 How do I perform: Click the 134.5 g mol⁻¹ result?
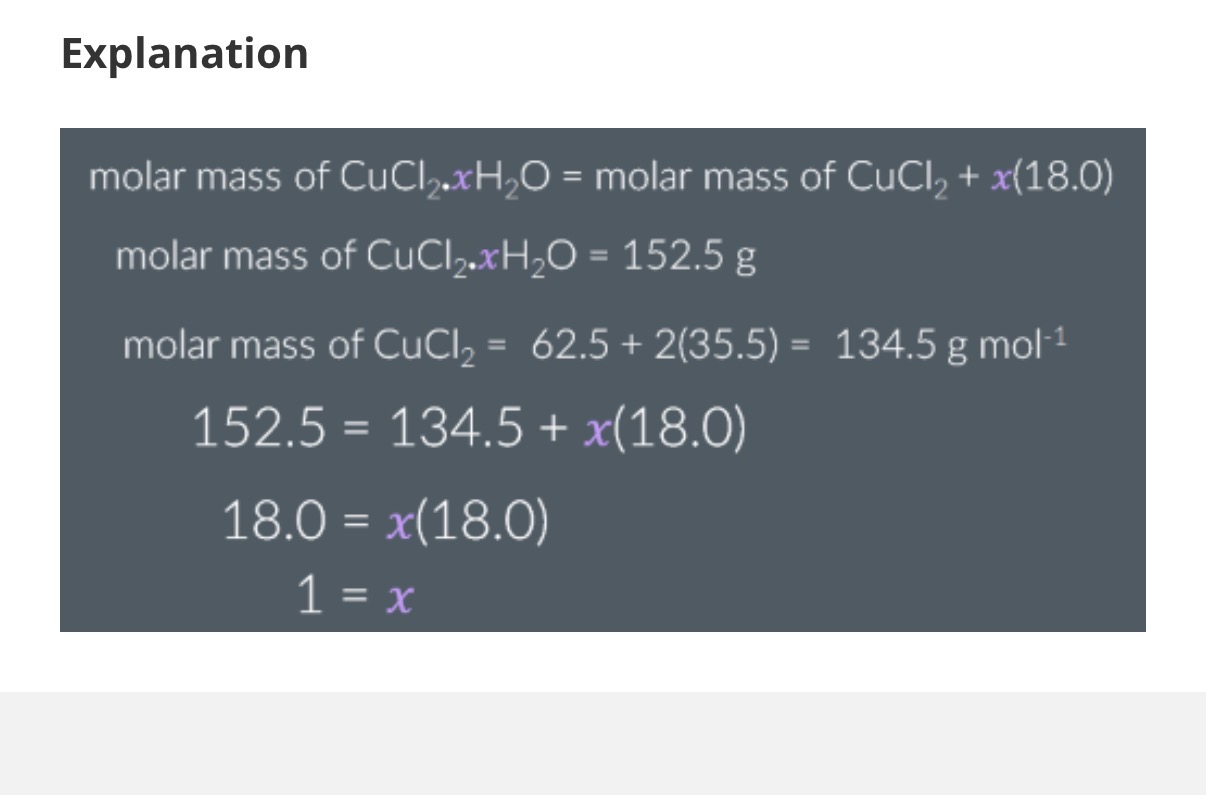[950, 346]
